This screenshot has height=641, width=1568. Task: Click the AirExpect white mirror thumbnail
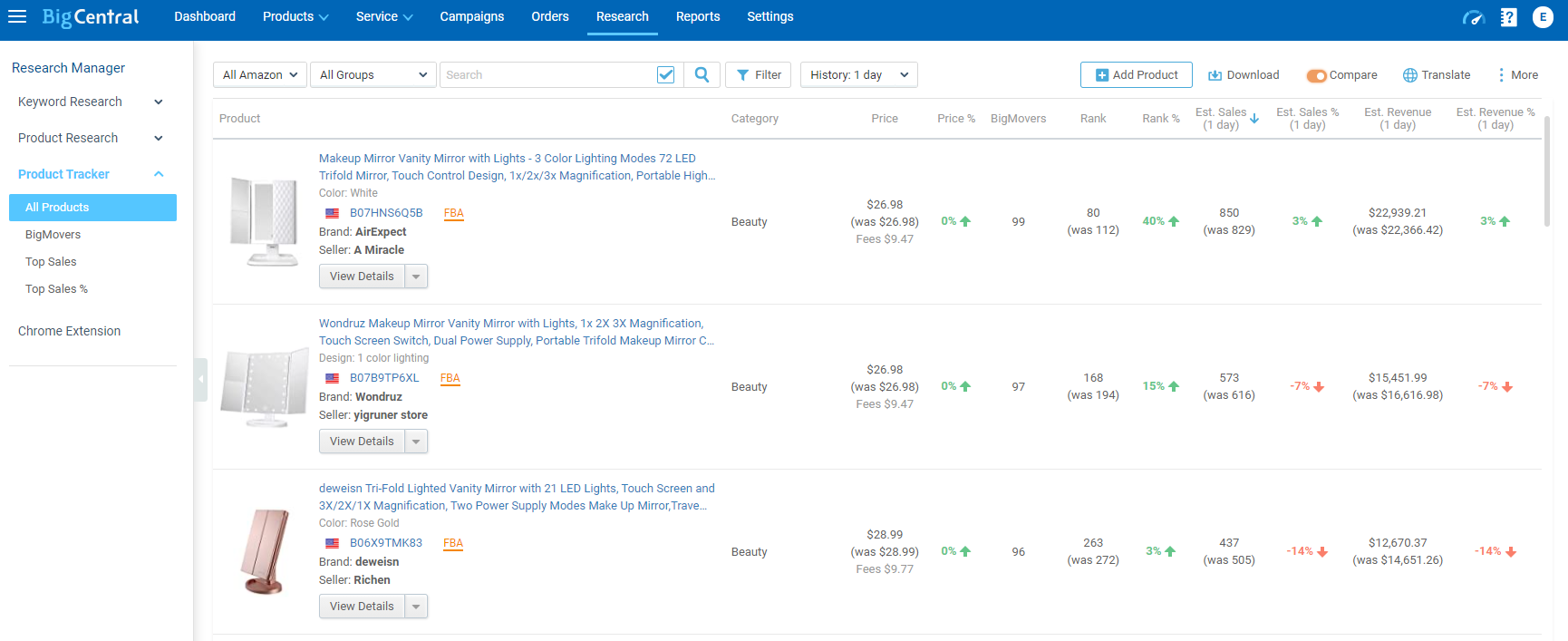point(264,221)
